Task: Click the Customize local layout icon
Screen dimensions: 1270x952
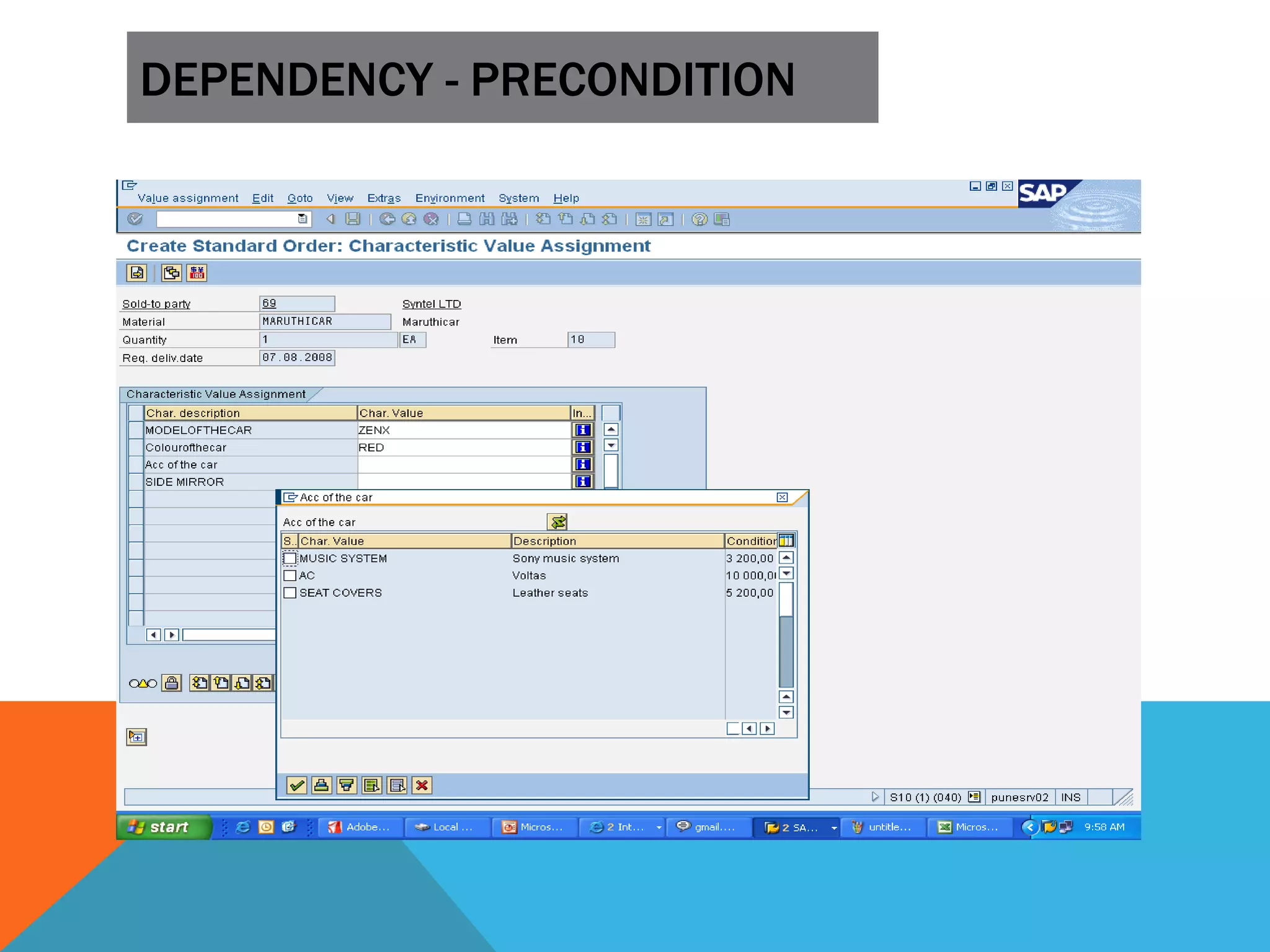Action: (722, 219)
